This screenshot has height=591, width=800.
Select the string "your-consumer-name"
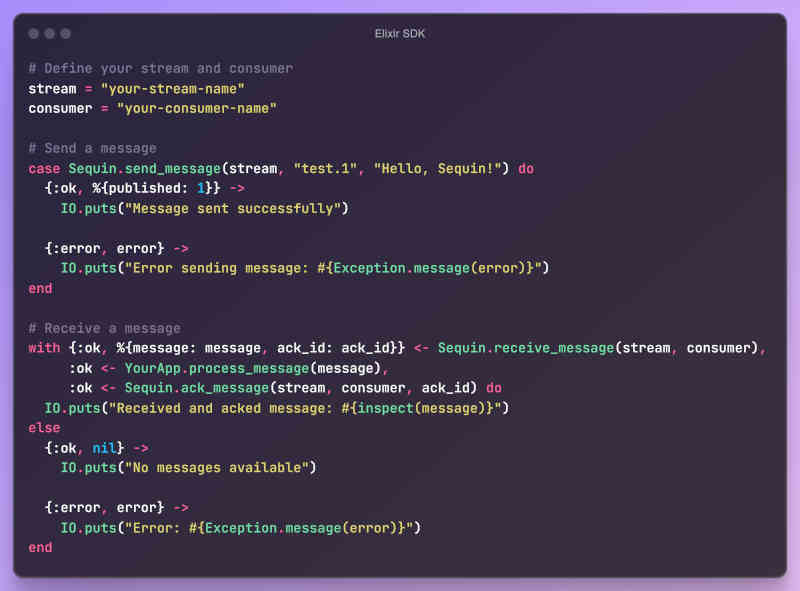click(x=197, y=109)
